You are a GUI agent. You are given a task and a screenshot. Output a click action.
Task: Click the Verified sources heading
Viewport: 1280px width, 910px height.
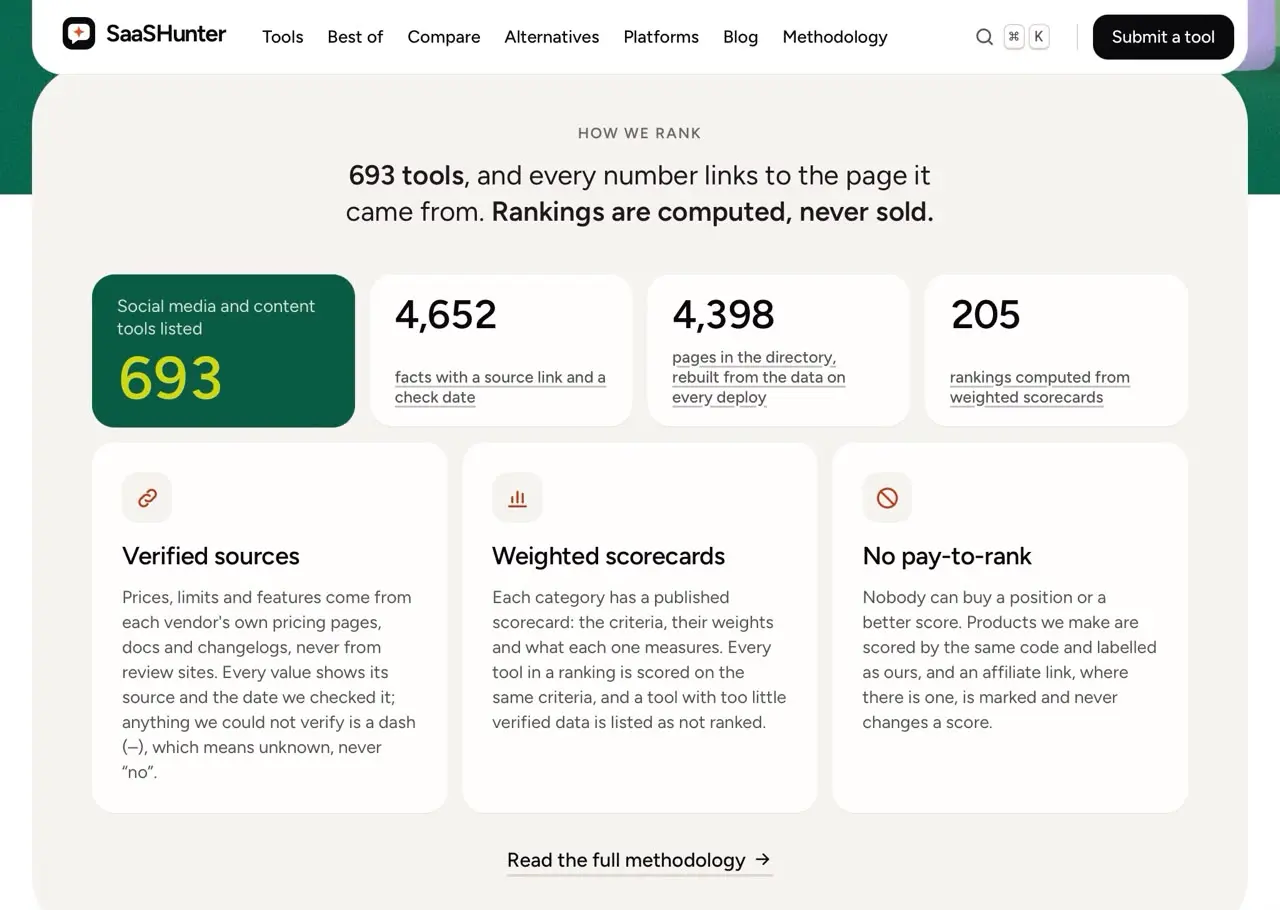211,556
